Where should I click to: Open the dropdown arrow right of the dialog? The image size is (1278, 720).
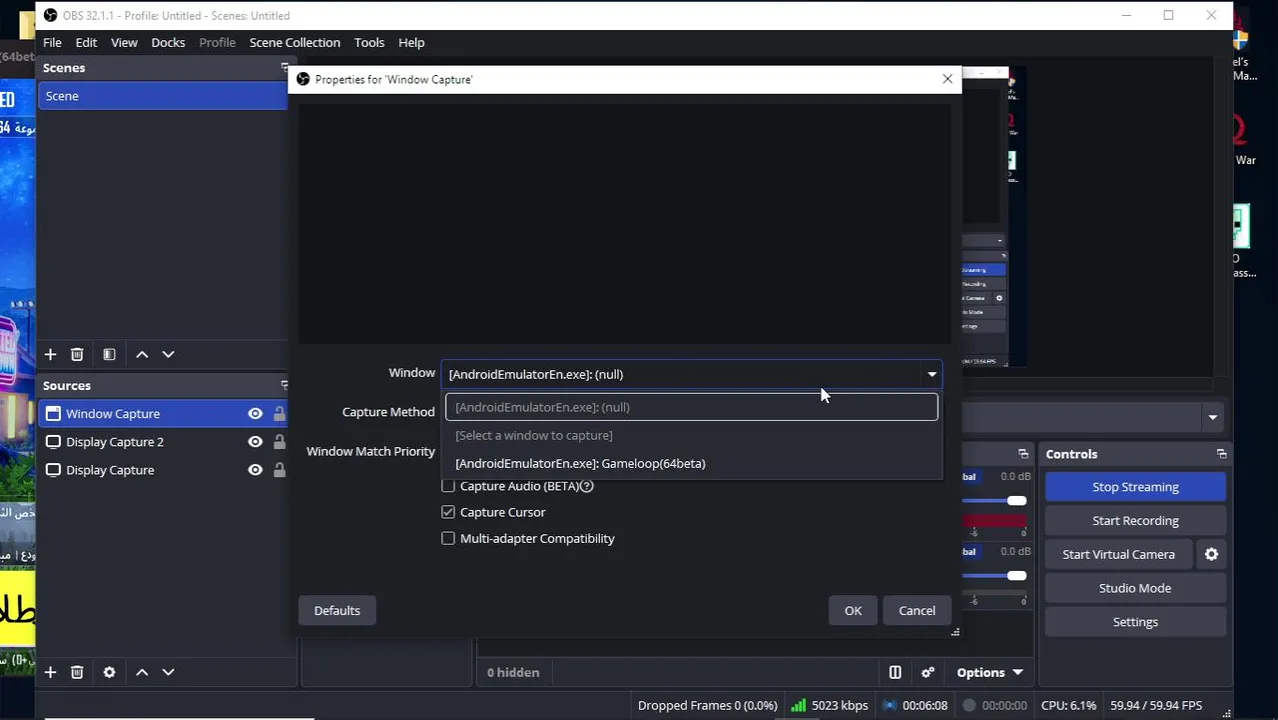pos(1212,417)
